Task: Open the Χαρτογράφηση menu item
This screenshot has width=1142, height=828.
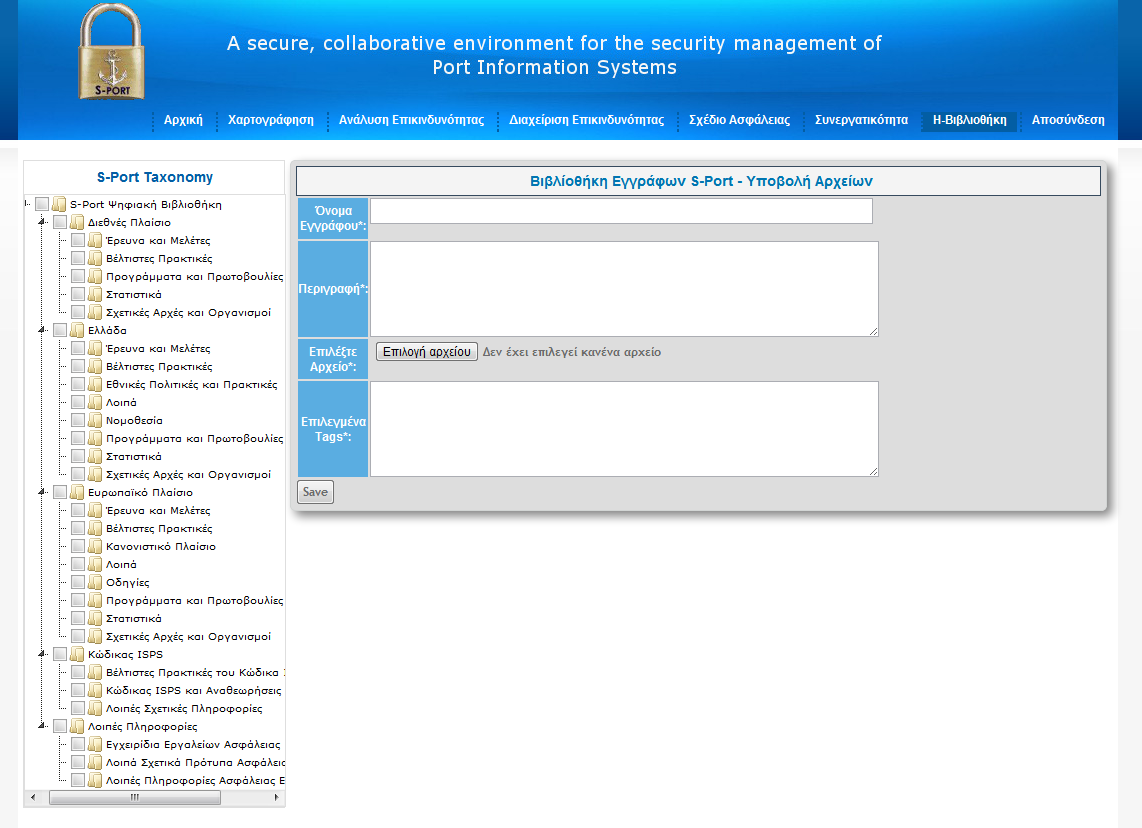Action: 271,120
